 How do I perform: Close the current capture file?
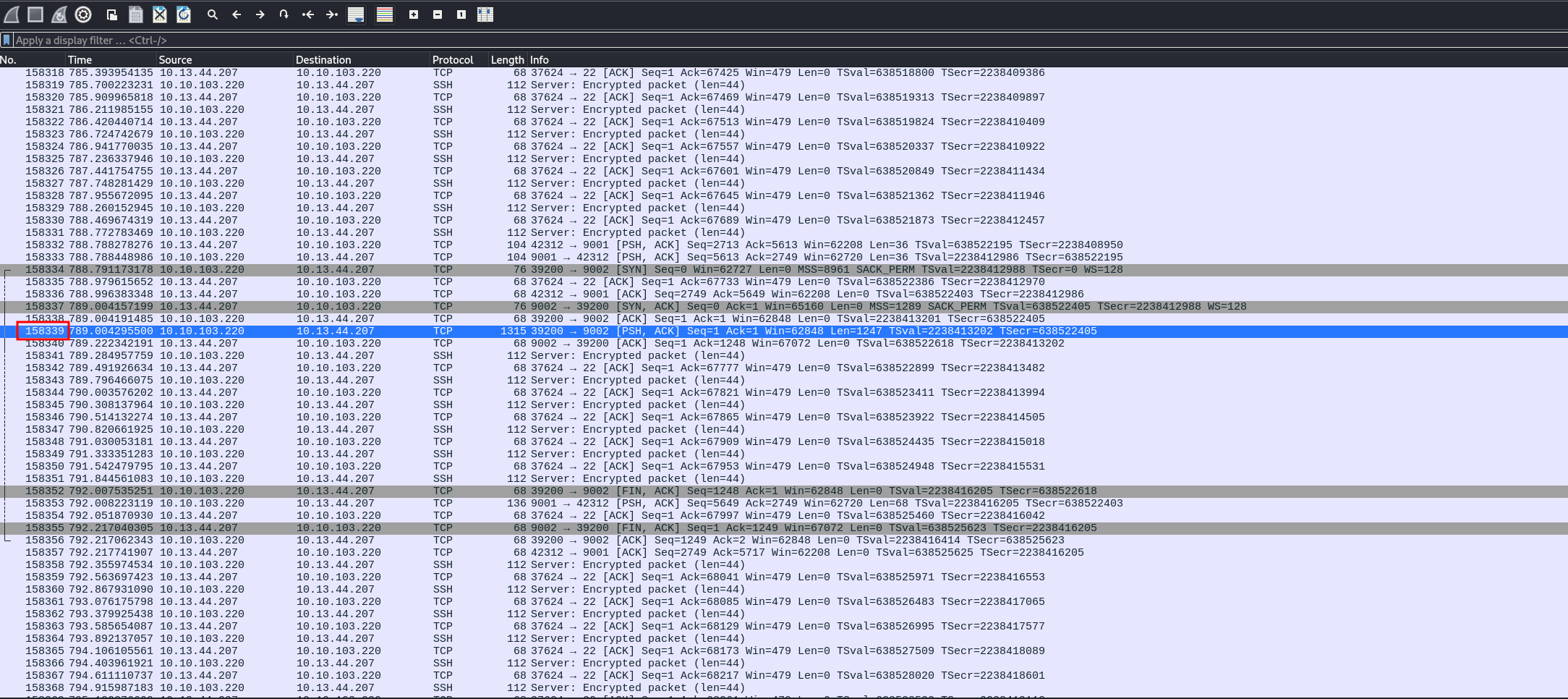click(159, 14)
